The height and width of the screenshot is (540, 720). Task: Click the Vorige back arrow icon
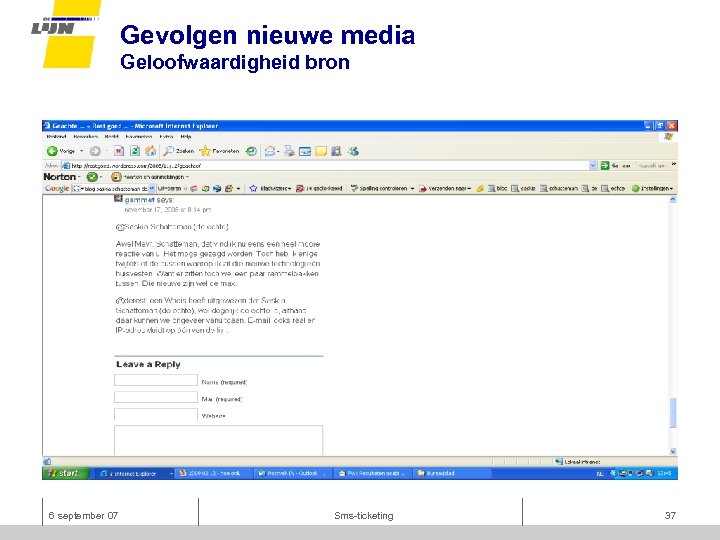52,151
